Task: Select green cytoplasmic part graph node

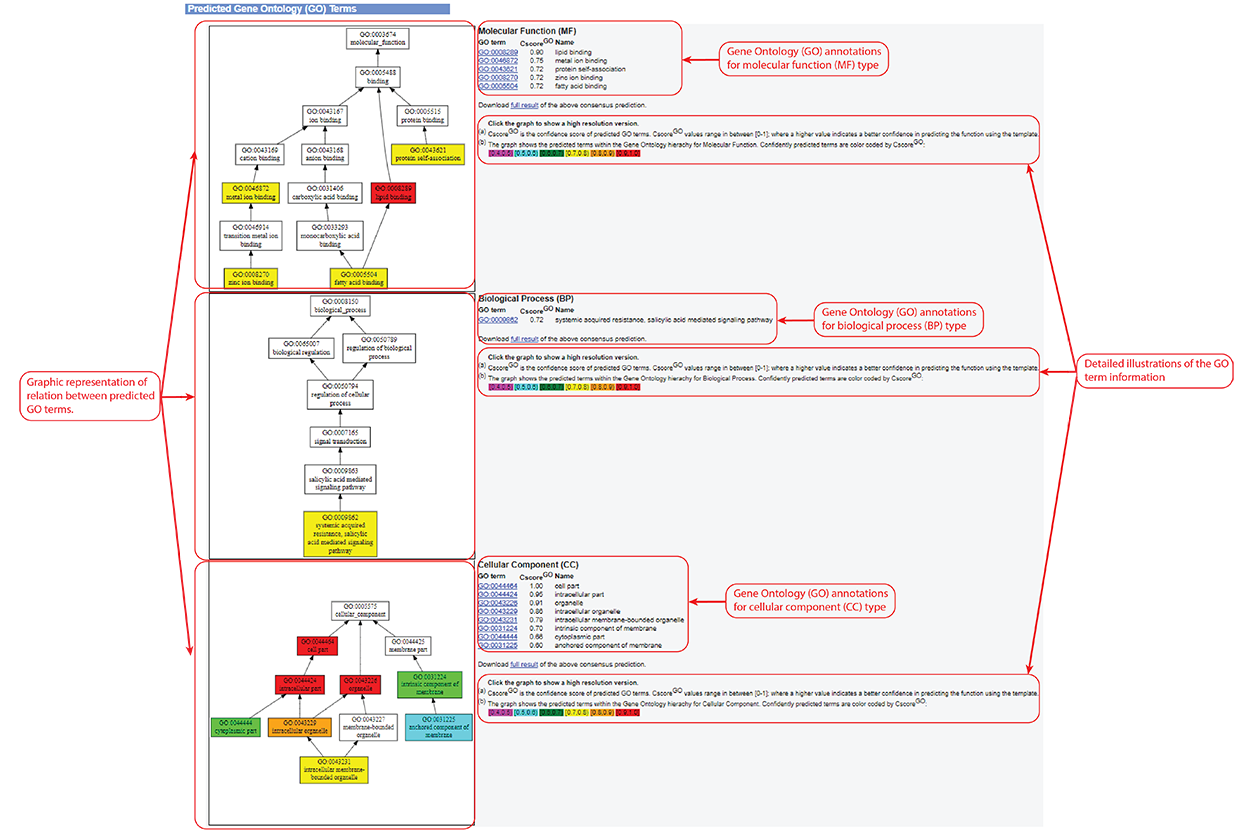Action: pyautogui.click(x=235, y=727)
